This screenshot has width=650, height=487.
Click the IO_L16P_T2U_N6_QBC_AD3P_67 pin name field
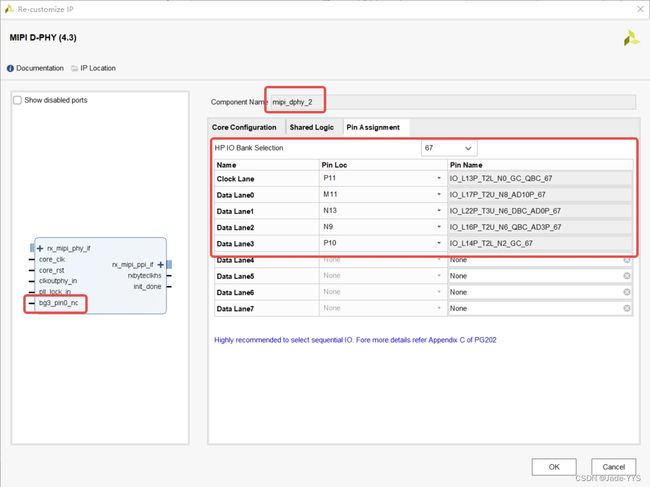point(540,227)
